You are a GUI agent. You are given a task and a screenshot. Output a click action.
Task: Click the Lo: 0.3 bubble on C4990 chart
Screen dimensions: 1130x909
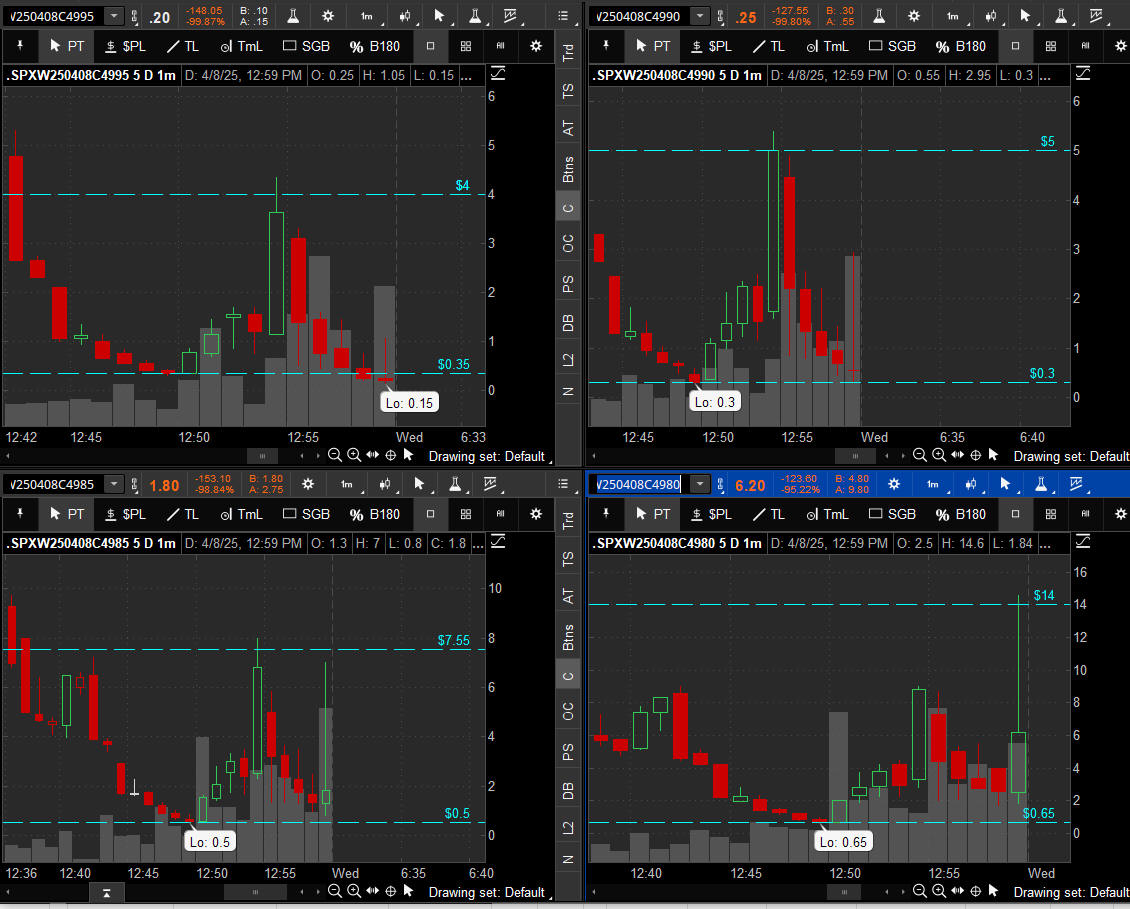point(714,402)
